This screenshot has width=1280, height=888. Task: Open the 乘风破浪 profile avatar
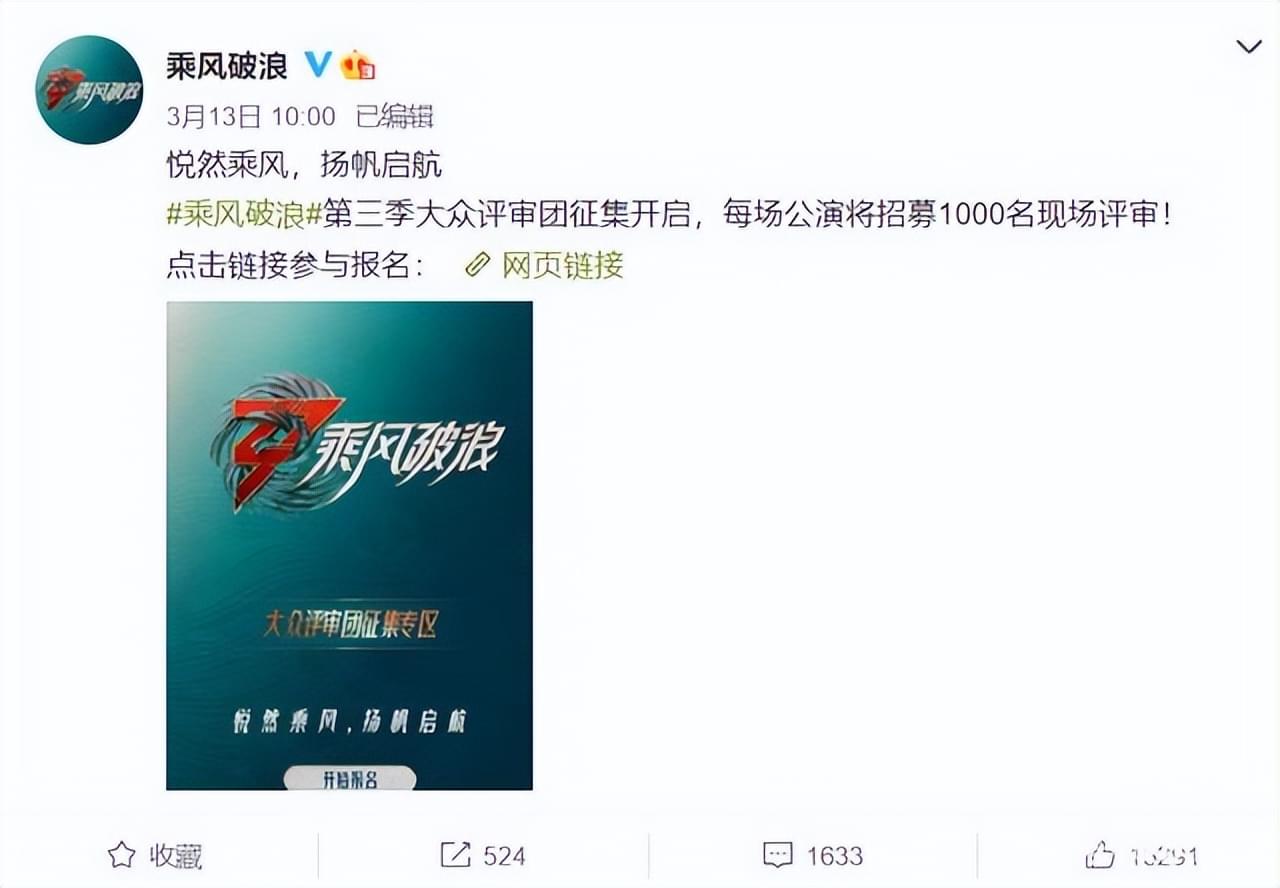point(89,90)
